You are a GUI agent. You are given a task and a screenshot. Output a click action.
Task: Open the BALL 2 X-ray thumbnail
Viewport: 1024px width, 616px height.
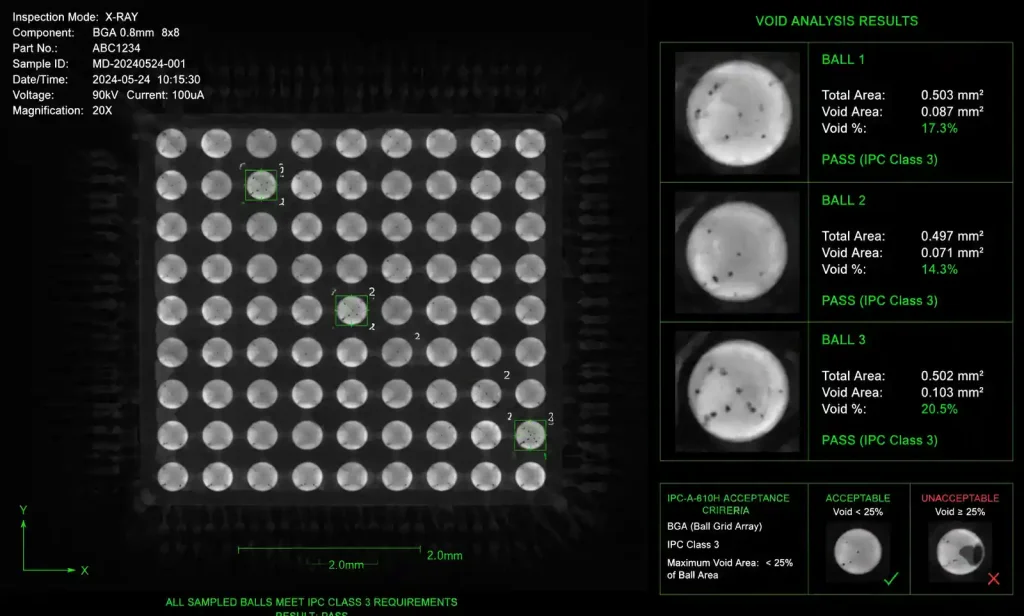[737, 252]
